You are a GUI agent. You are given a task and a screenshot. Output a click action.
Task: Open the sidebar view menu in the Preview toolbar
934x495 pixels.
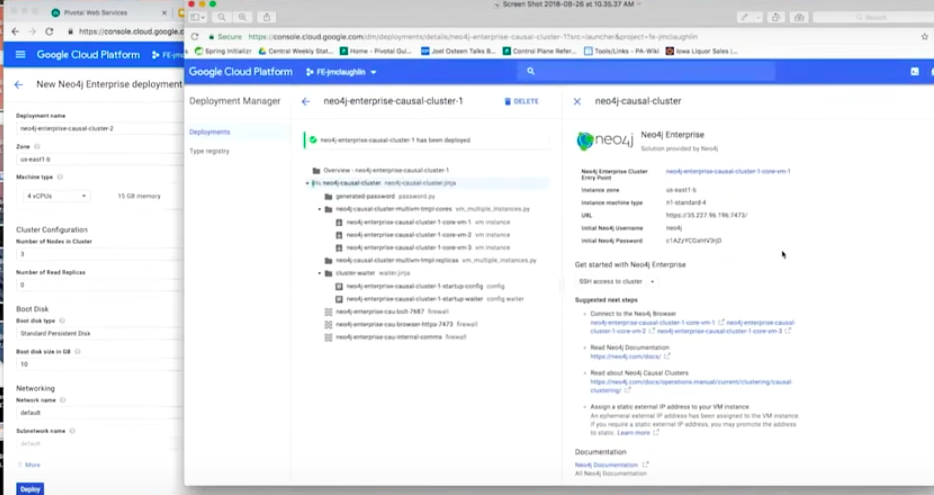[198, 17]
